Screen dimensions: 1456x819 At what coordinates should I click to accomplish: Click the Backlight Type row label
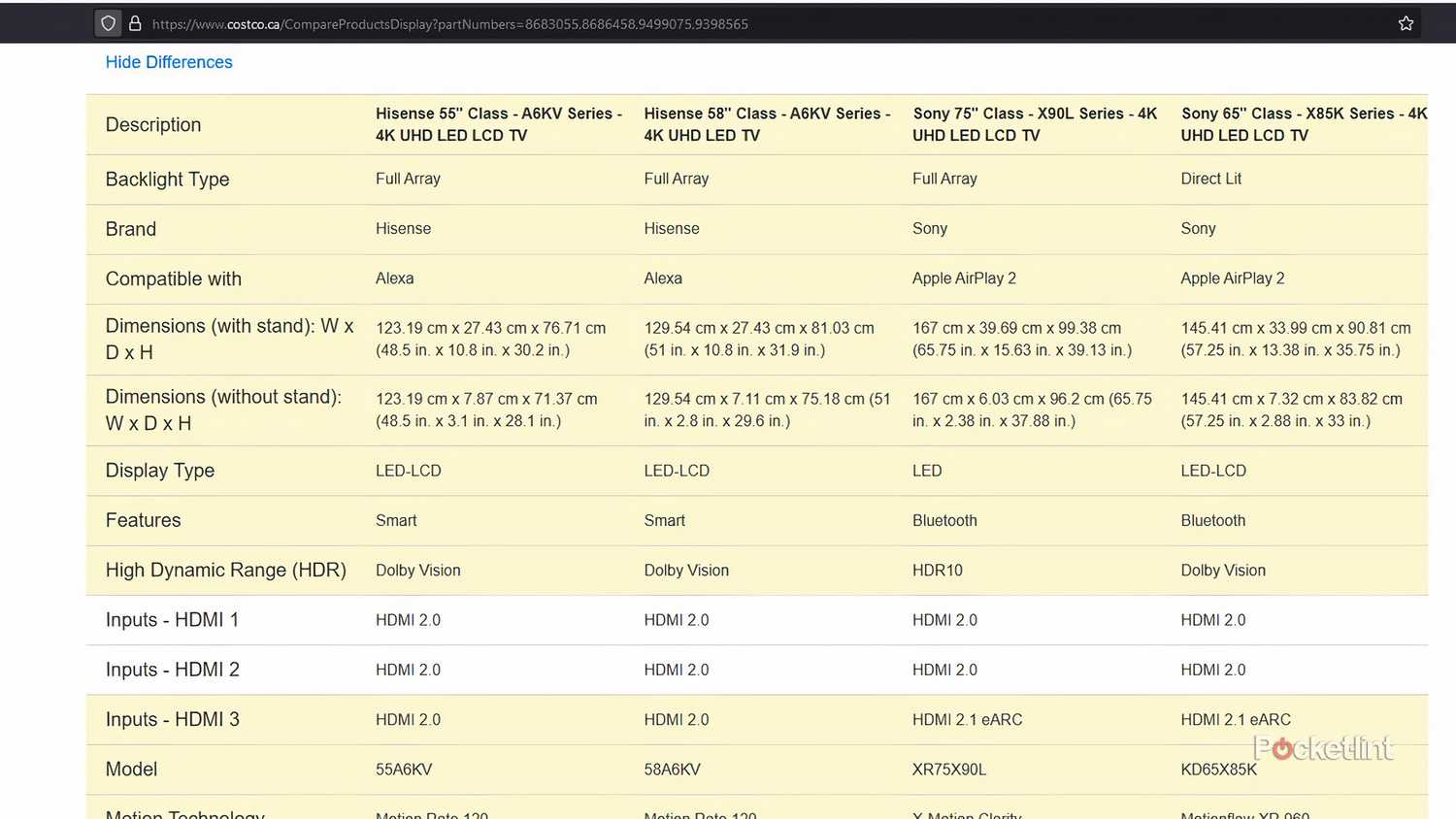[x=167, y=180]
